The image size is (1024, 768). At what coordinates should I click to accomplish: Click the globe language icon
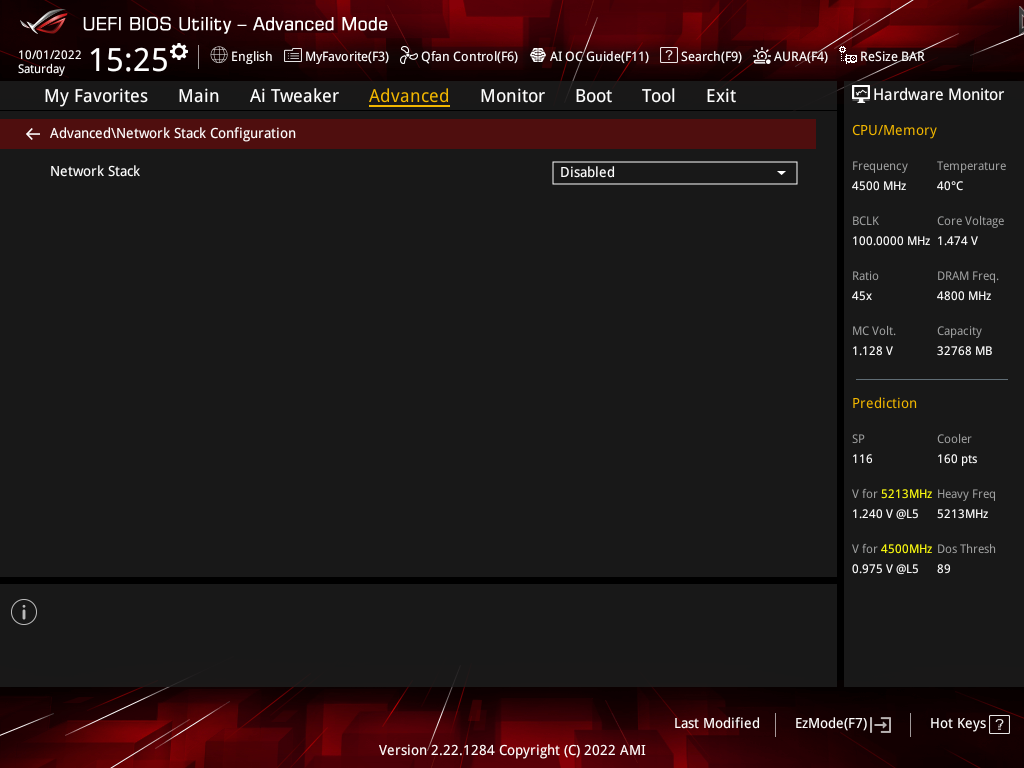pyautogui.click(x=219, y=56)
